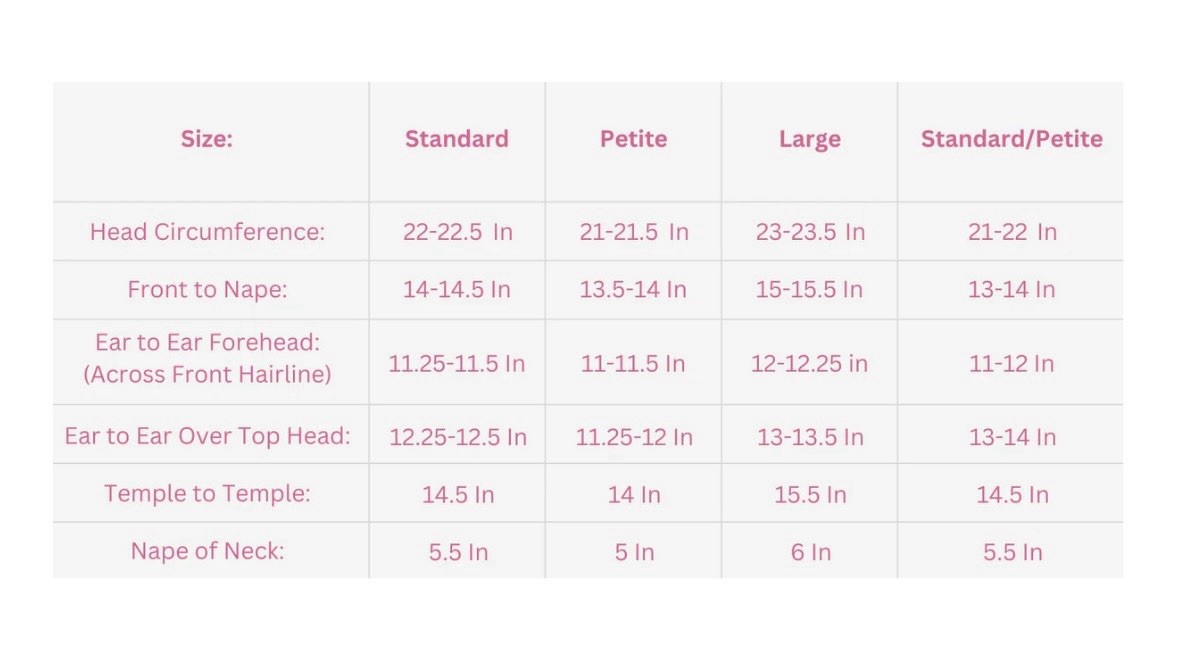This screenshot has width=1178, height=661.
Task: Click the Nape of Neck row label
Action: point(207,551)
